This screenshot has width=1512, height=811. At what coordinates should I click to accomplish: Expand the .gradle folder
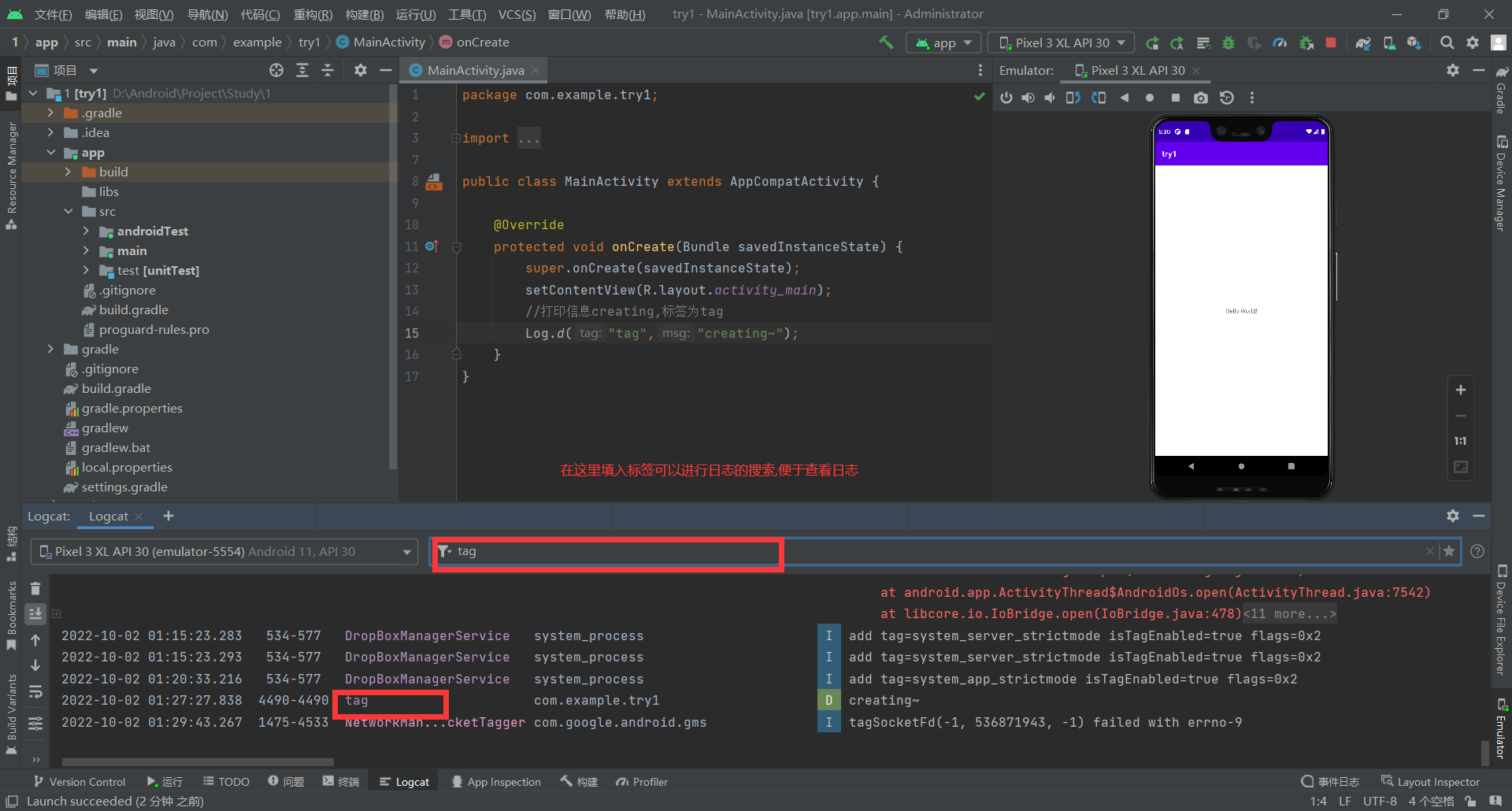(50, 113)
